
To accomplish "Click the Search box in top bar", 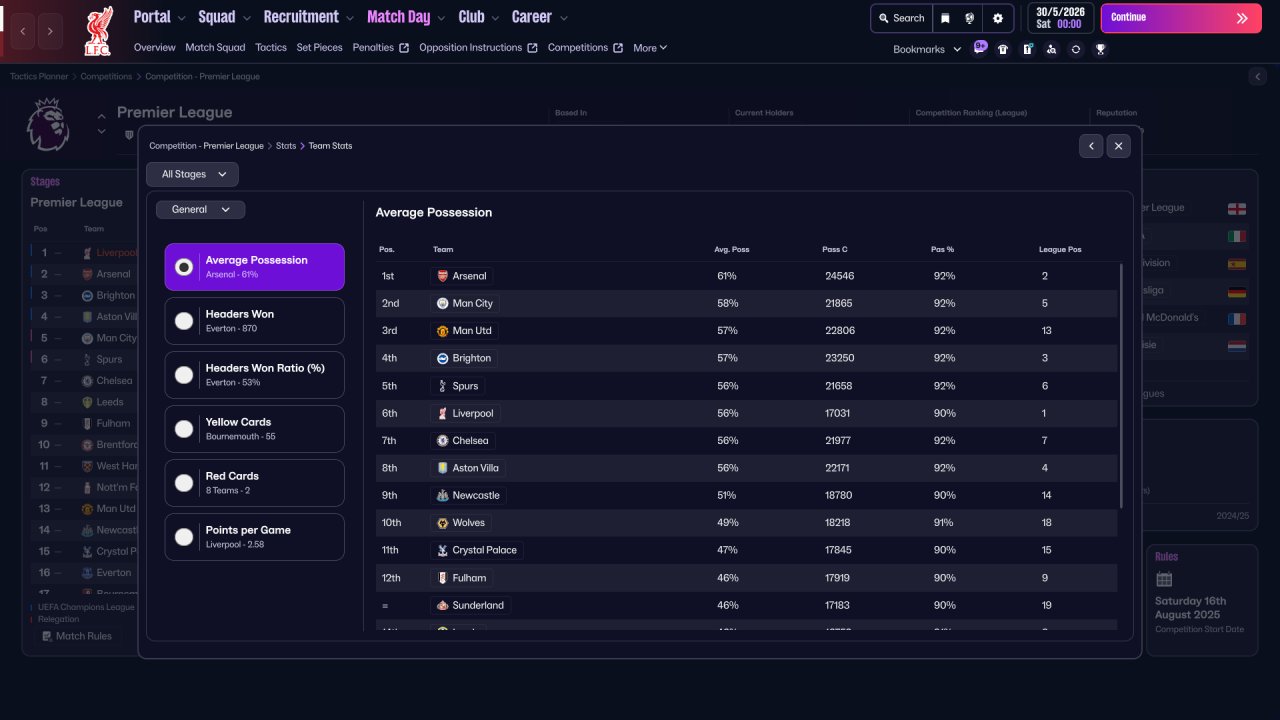I will (901, 18).
